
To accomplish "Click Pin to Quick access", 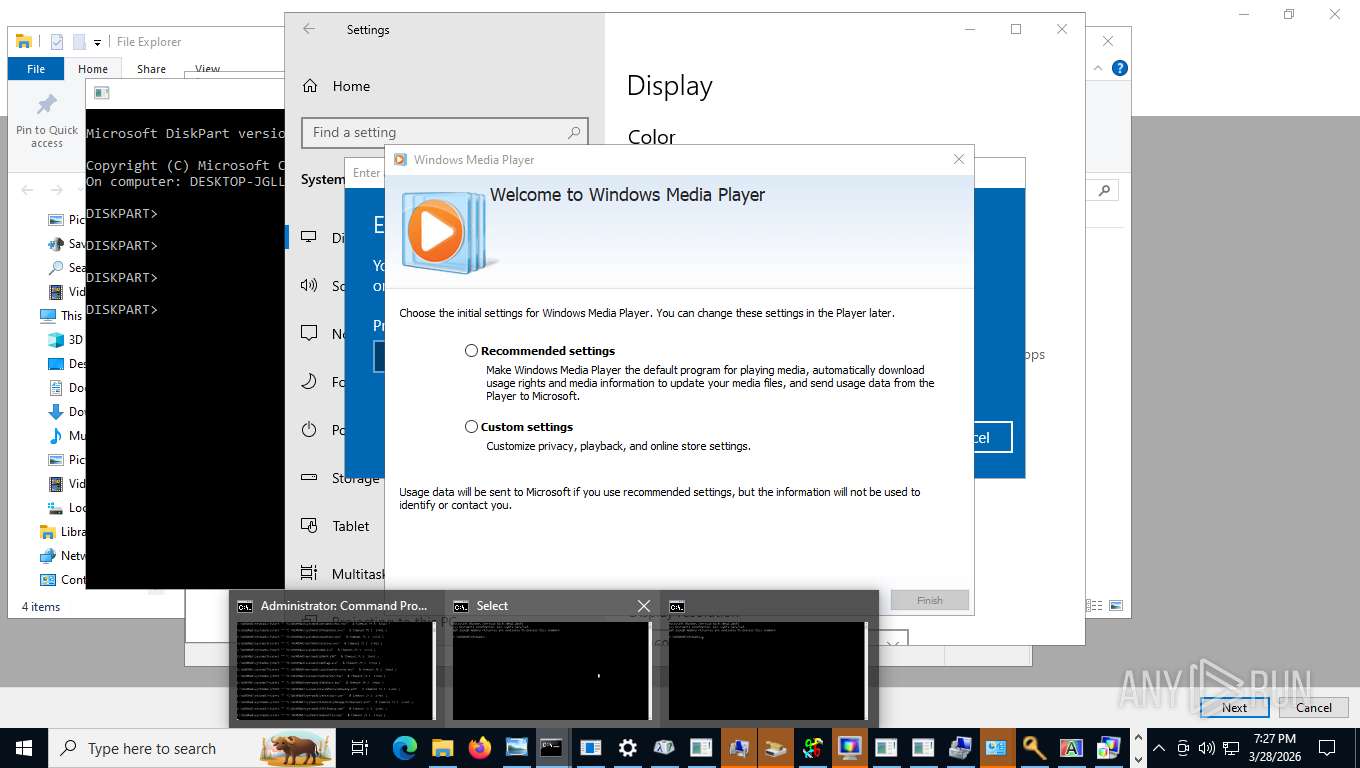I will (47, 120).
